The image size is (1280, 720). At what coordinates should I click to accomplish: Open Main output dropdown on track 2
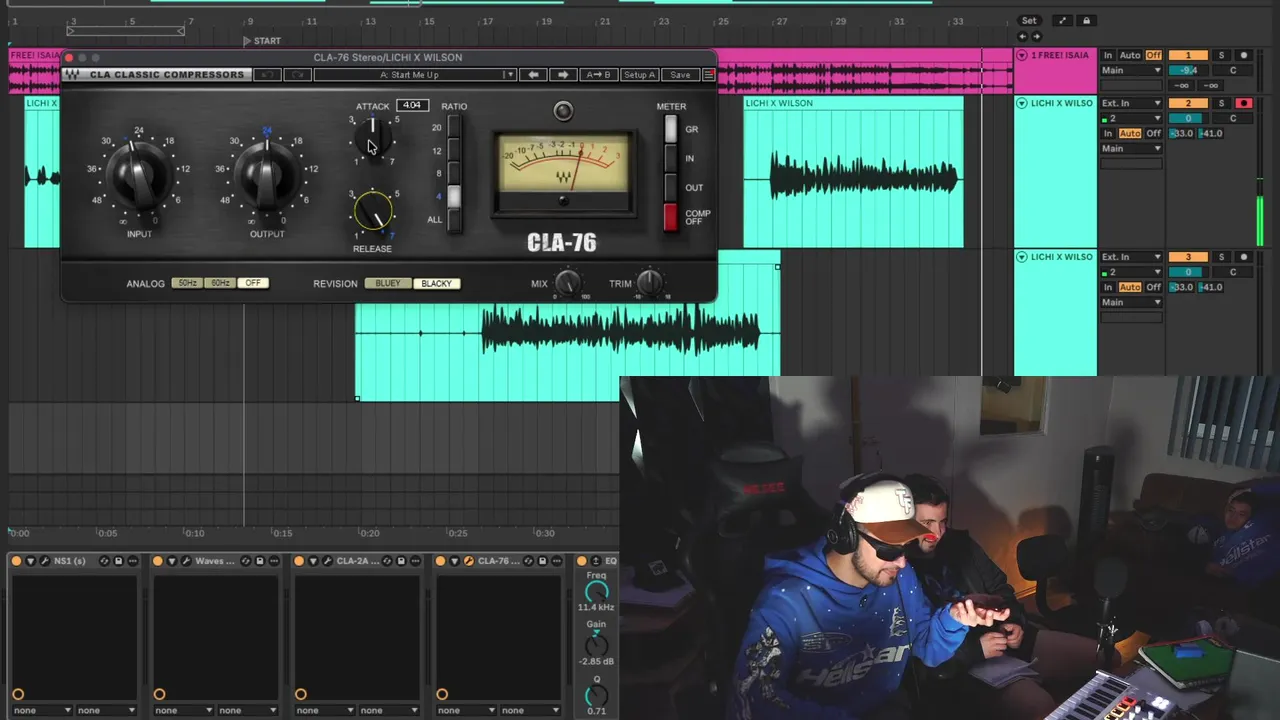[1131, 148]
